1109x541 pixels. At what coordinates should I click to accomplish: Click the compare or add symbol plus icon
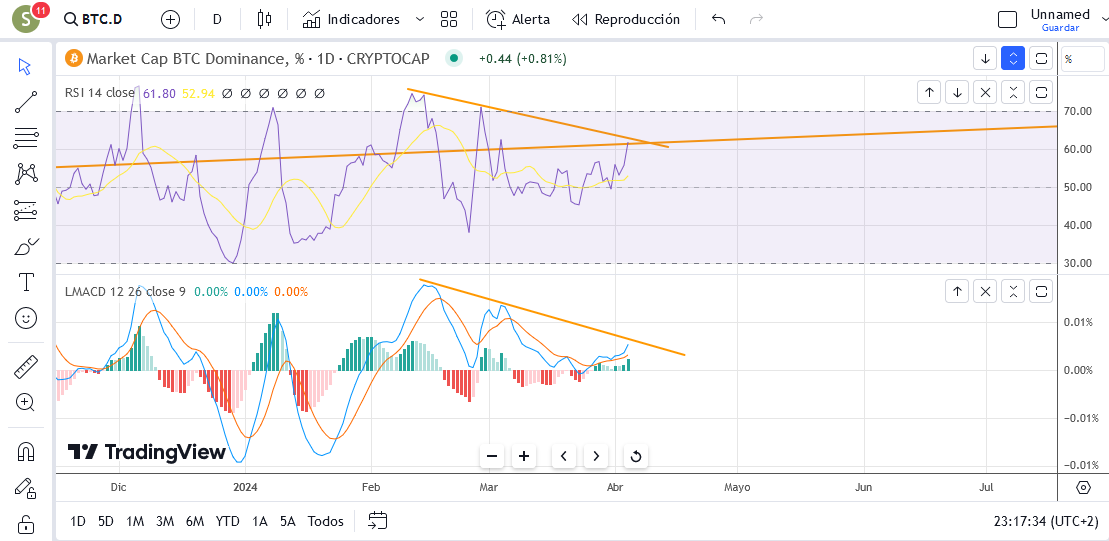(x=170, y=19)
